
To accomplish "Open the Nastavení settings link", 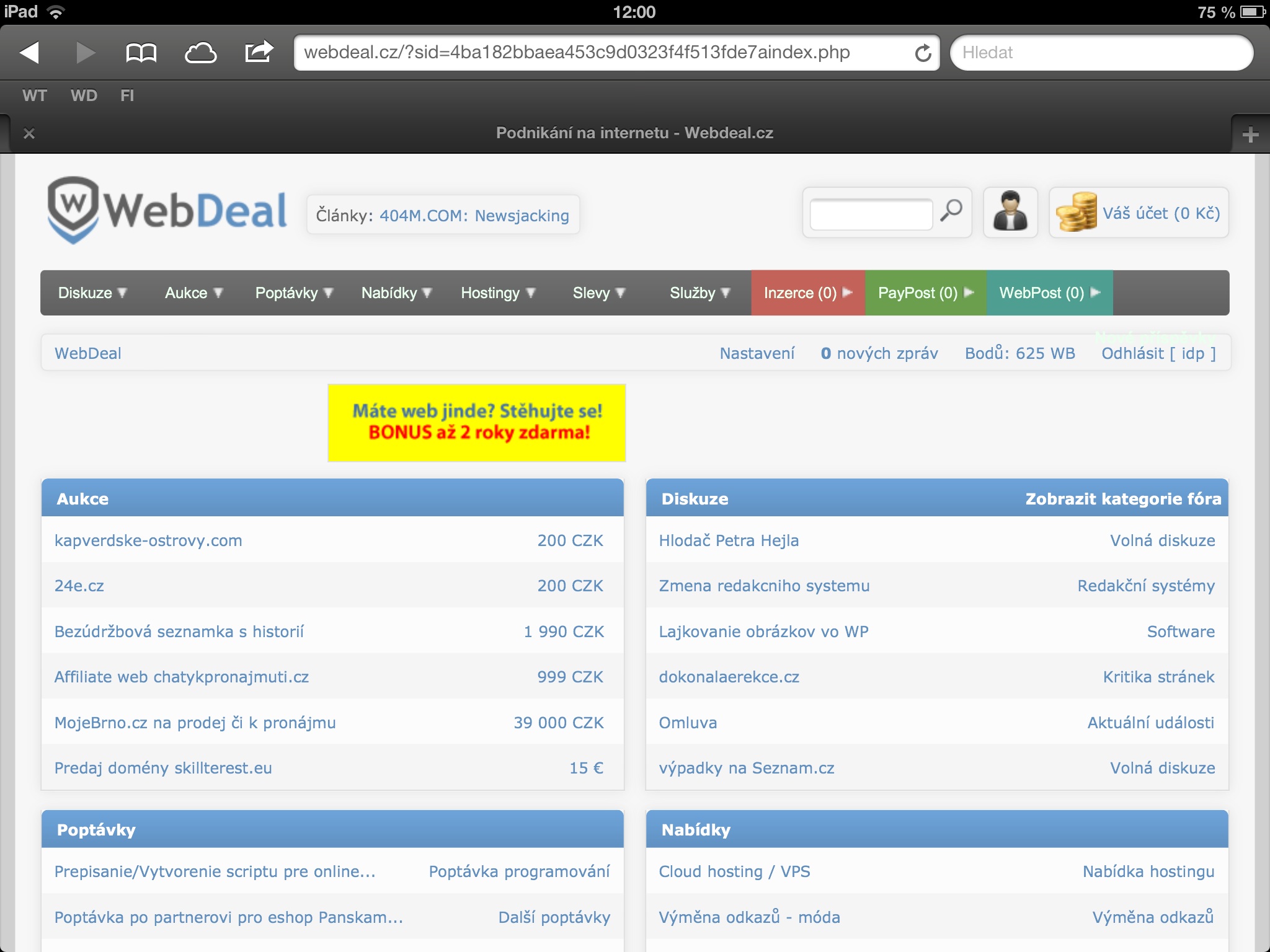I will click(757, 353).
